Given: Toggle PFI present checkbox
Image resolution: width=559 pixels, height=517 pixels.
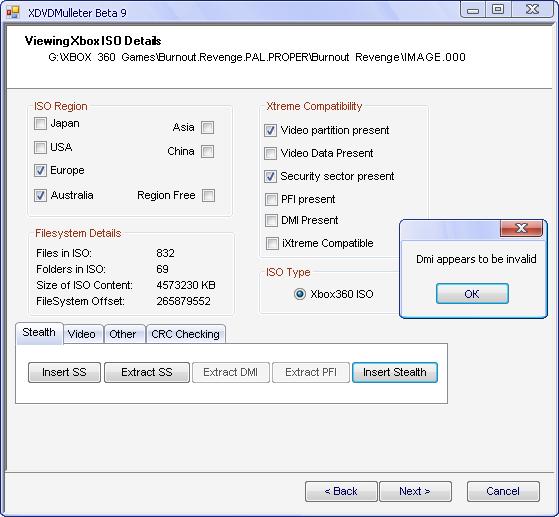Looking at the screenshot, I should (x=271, y=199).
